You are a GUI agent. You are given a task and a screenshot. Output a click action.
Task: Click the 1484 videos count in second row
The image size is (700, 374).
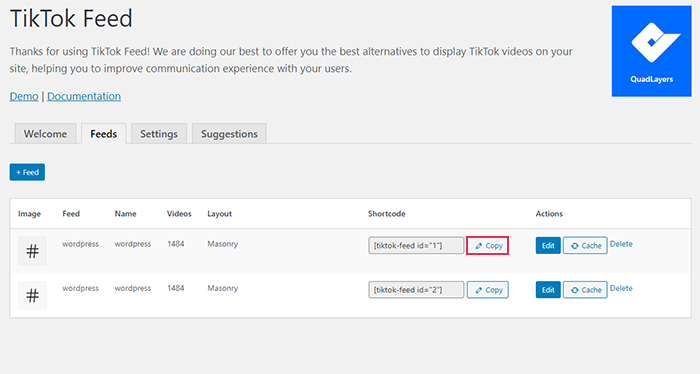click(175, 288)
